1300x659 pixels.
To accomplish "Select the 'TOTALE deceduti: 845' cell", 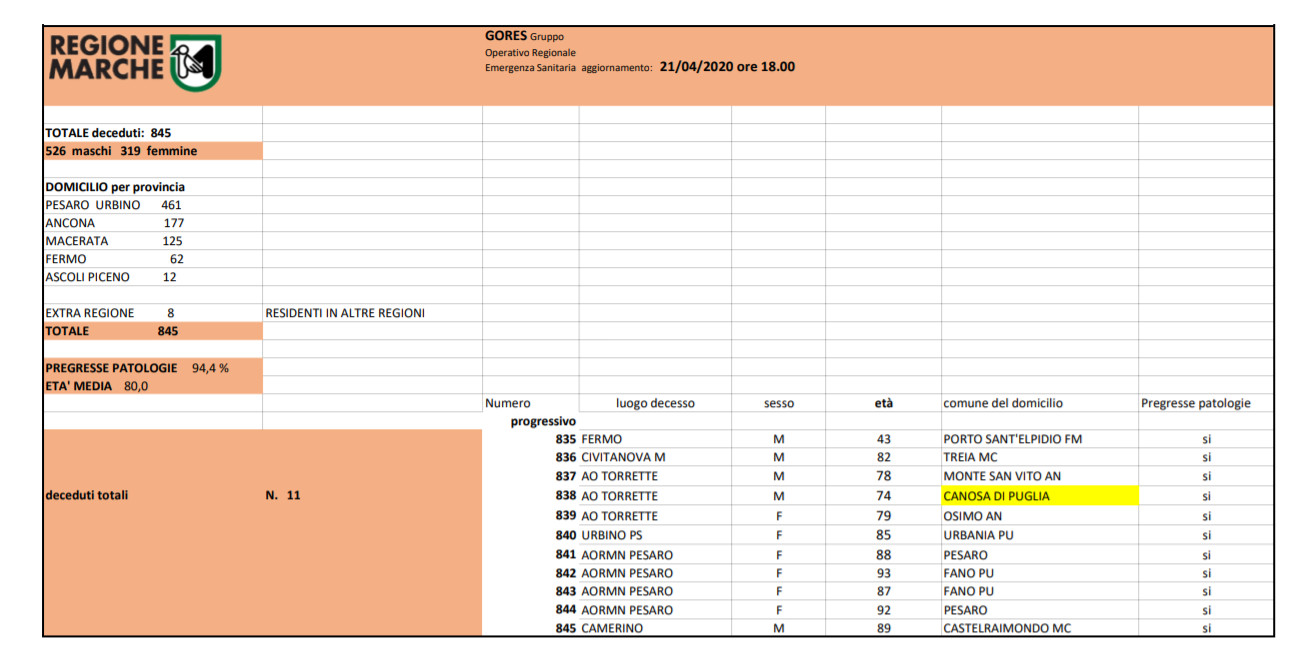I will click(x=153, y=133).
